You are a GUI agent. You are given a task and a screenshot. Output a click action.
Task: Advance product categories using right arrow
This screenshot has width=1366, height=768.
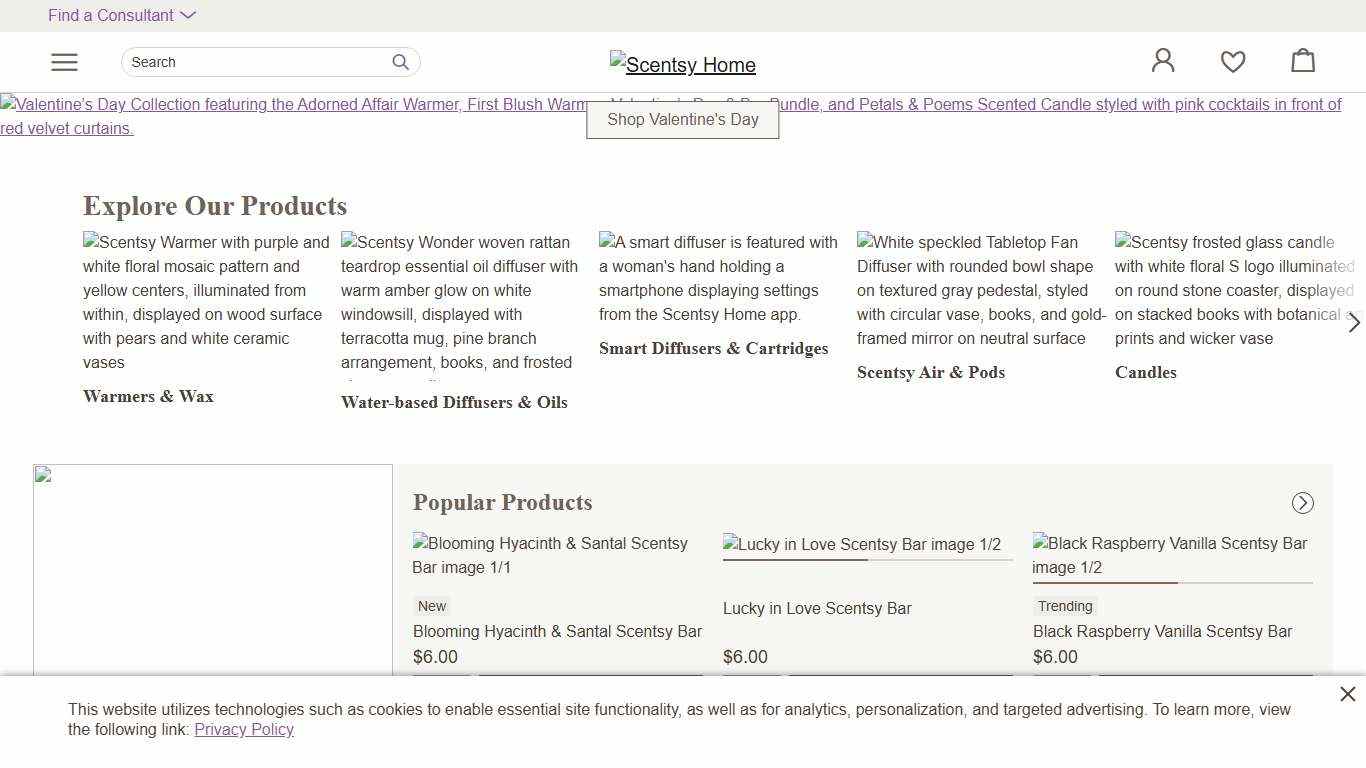[1354, 323]
